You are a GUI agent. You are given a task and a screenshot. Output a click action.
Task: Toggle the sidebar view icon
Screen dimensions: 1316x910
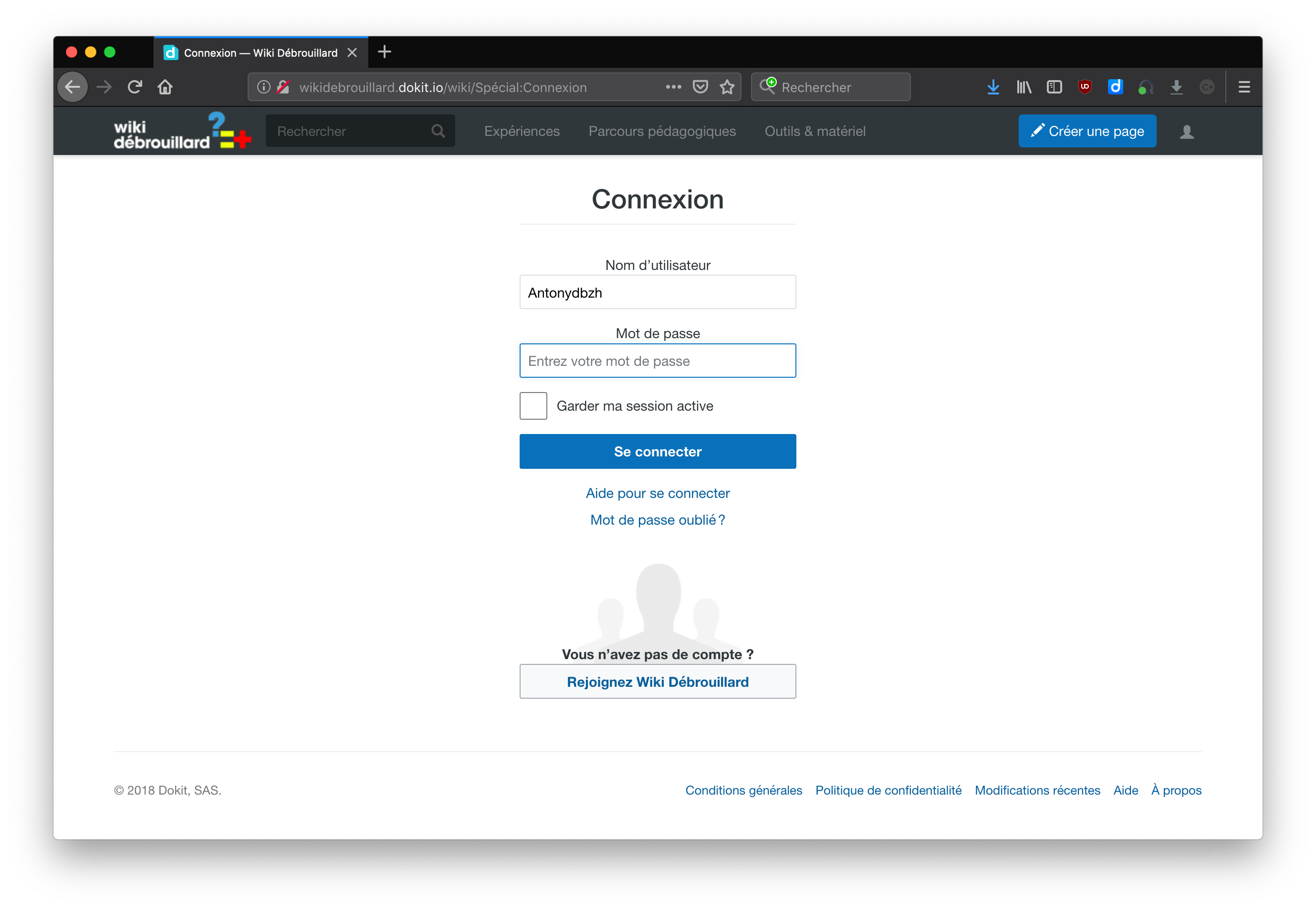pyautogui.click(x=1054, y=87)
